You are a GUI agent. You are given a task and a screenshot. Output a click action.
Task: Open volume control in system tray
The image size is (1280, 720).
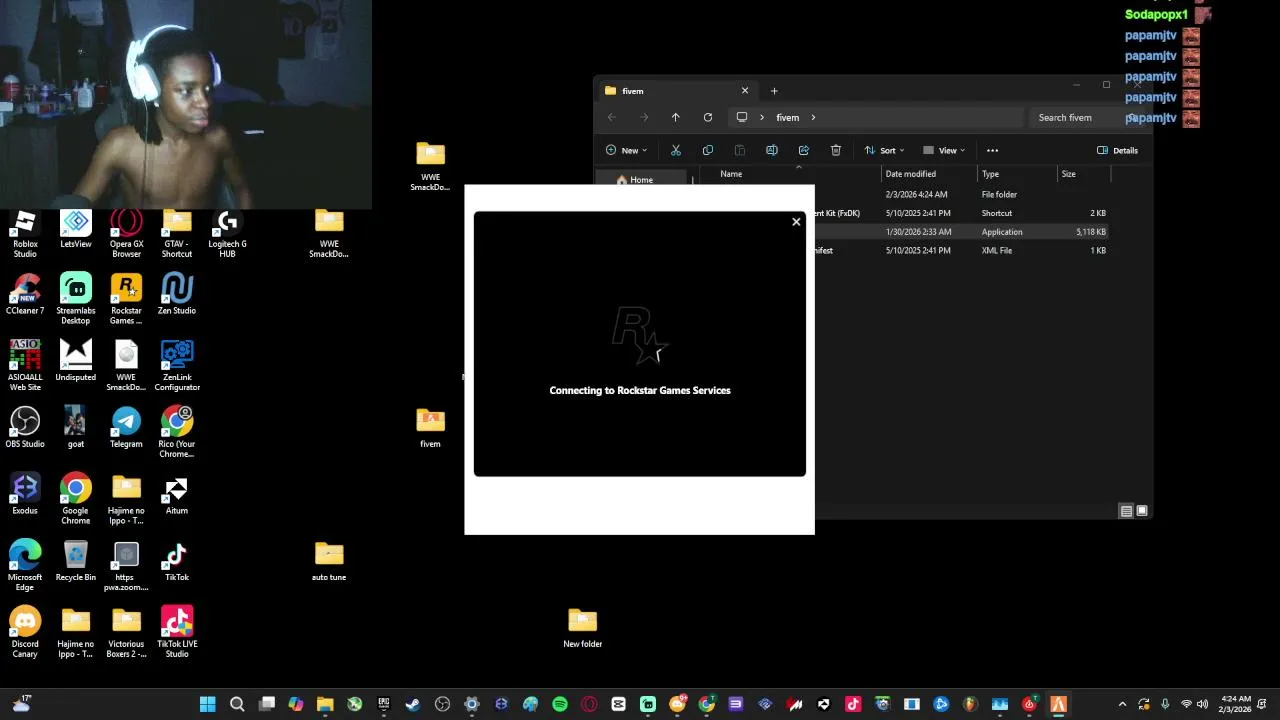click(1202, 704)
